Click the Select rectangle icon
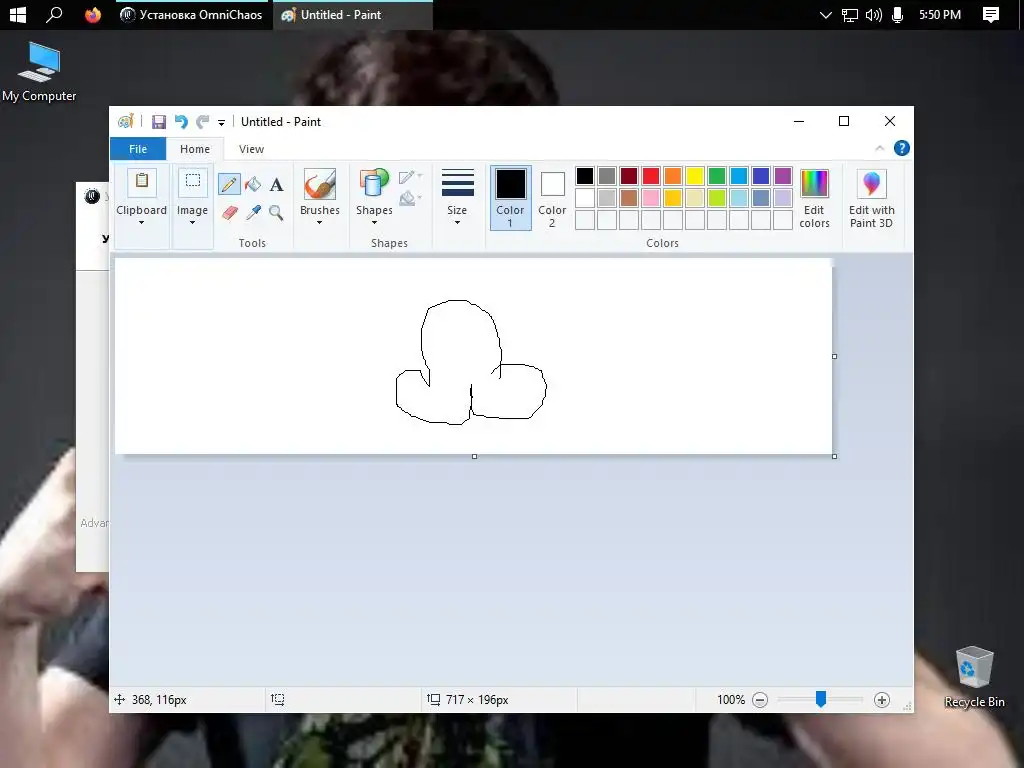 (x=193, y=181)
